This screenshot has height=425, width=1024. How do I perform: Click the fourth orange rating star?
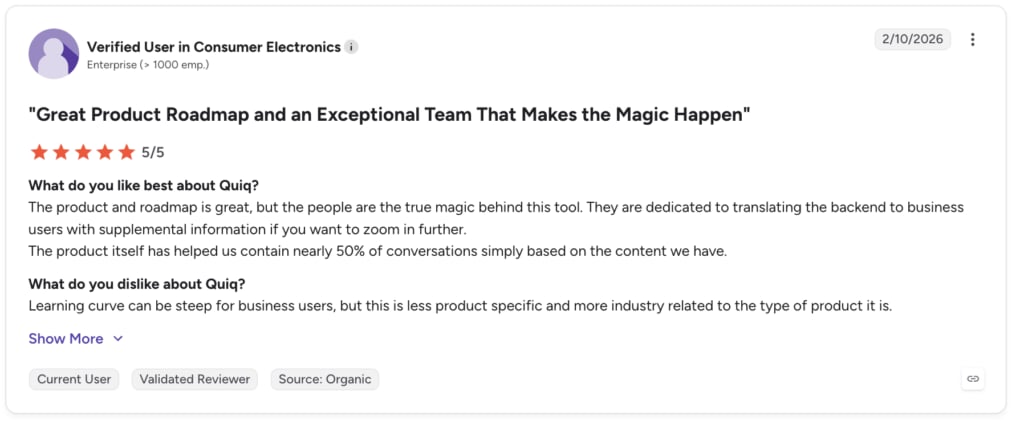(x=104, y=153)
